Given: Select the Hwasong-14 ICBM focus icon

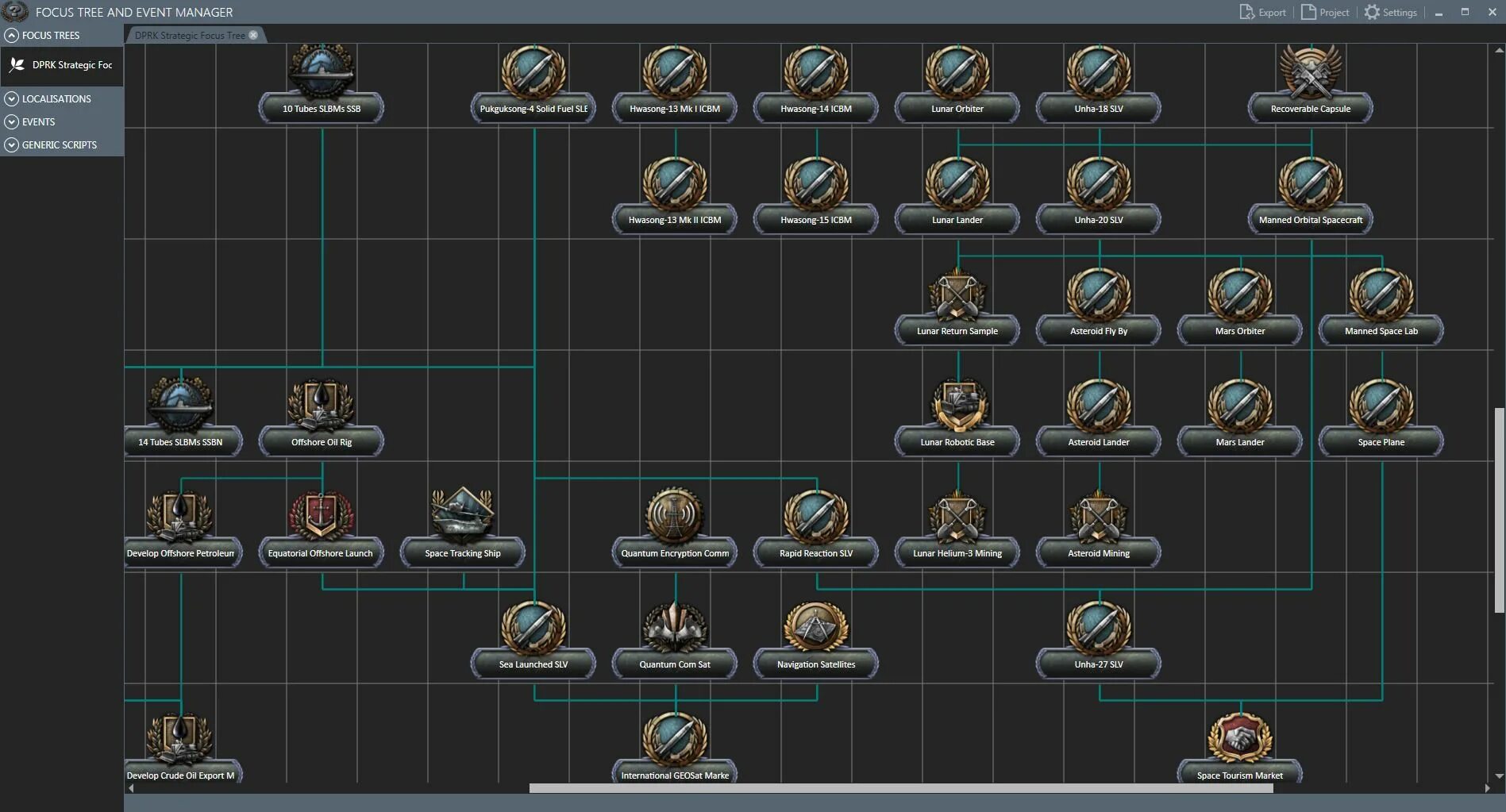Looking at the screenshot, I should (816, 71).
